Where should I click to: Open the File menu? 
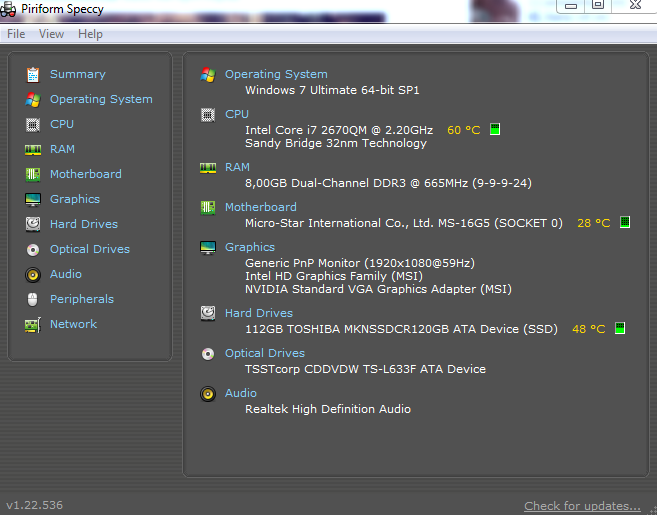[x=16, y=34]
